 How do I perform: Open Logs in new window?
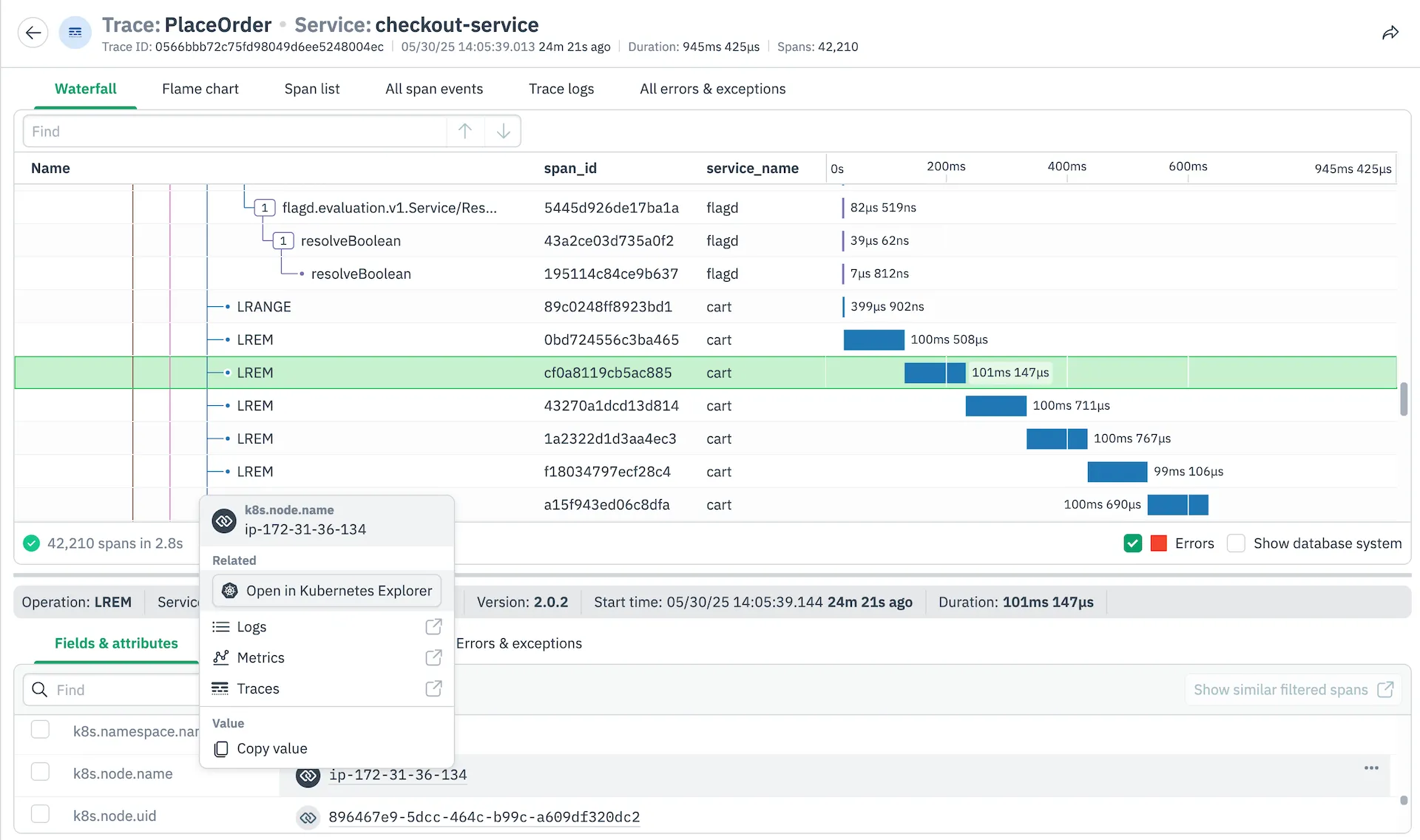coord(433,626)
